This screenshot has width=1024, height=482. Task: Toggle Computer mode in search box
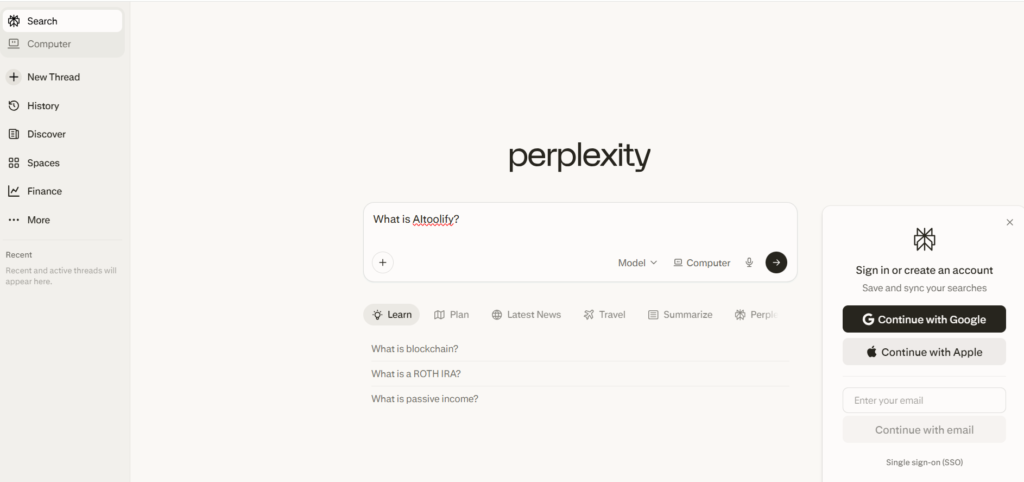point(701,263)
